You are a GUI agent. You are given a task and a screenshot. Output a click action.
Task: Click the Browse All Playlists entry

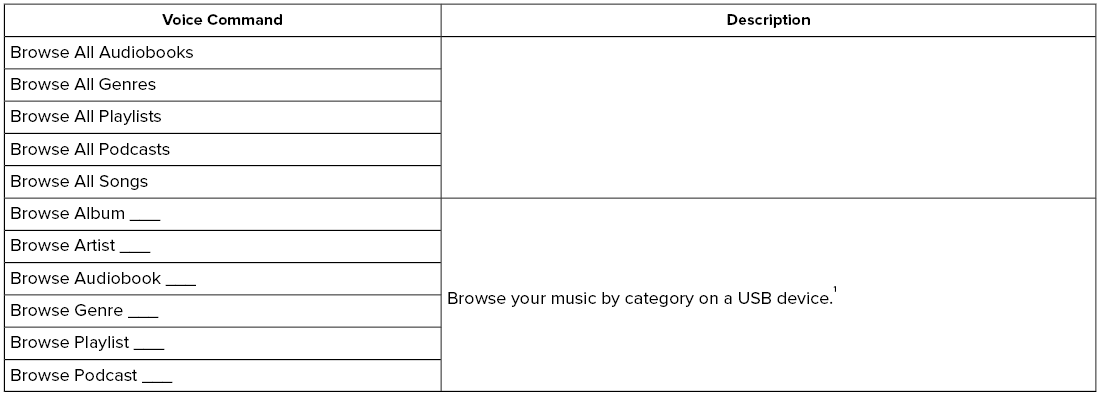pyautogui.click(x=222, y=117)
